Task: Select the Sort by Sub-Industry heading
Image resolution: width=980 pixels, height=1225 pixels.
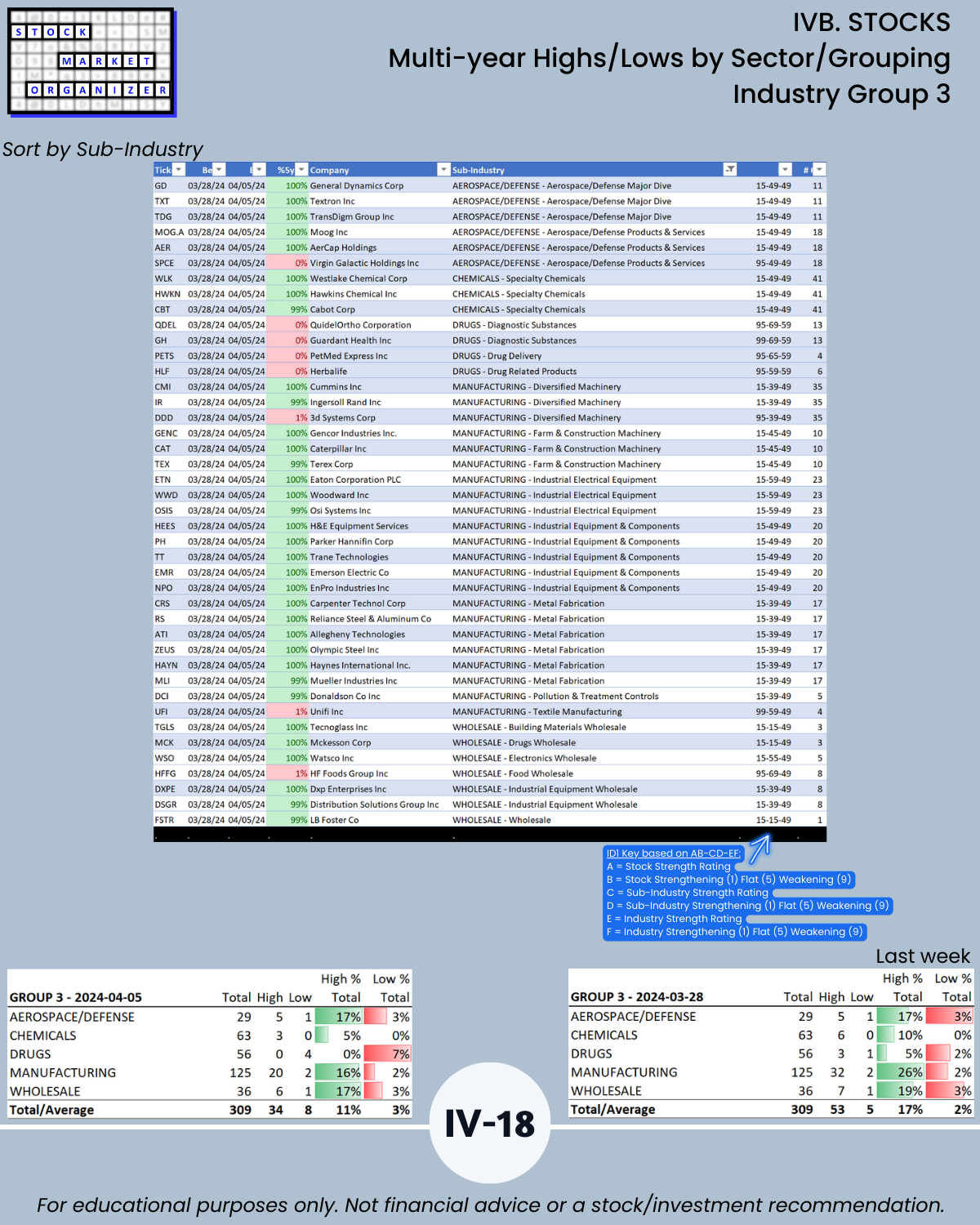Action: click(103, 149)
